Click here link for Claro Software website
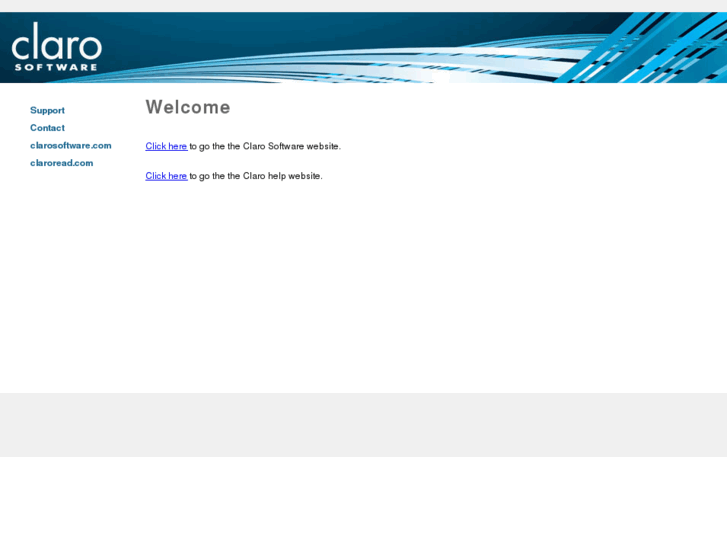 (166, 146)
